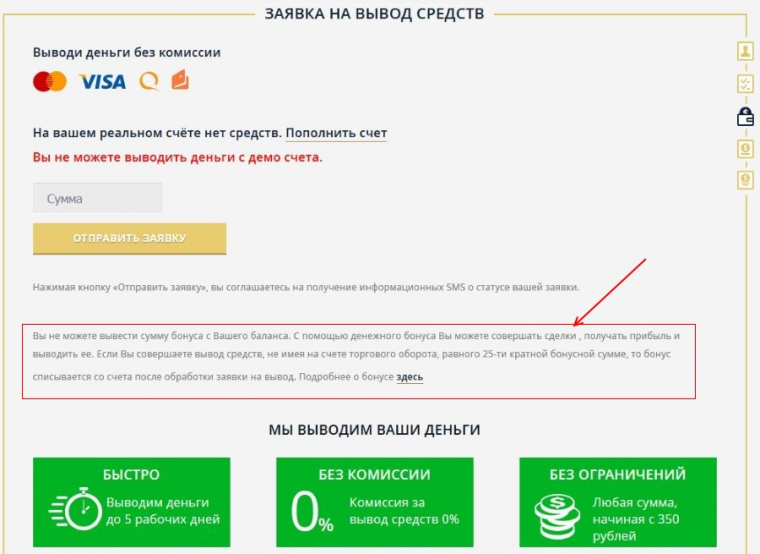The height and width of the screenshot is (554, 760).
Task: Click the ОТПРАВИТЬ ЗАЯВКУ button
Action: coord(129,238)
